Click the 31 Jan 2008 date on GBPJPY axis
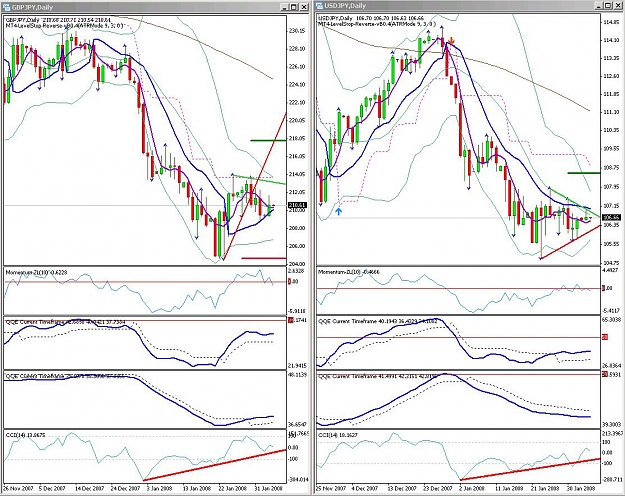Image resolution: width=625 pixels, height=496 pixels. (268, 488)
